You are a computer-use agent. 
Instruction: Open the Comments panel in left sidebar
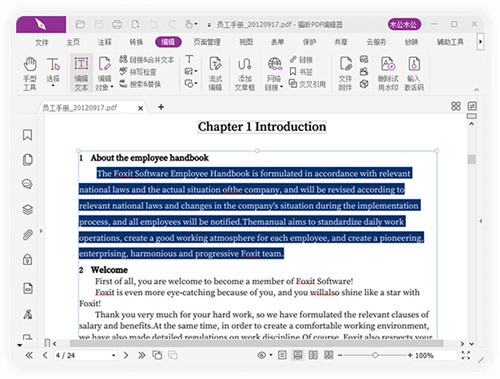click(27, 184)
